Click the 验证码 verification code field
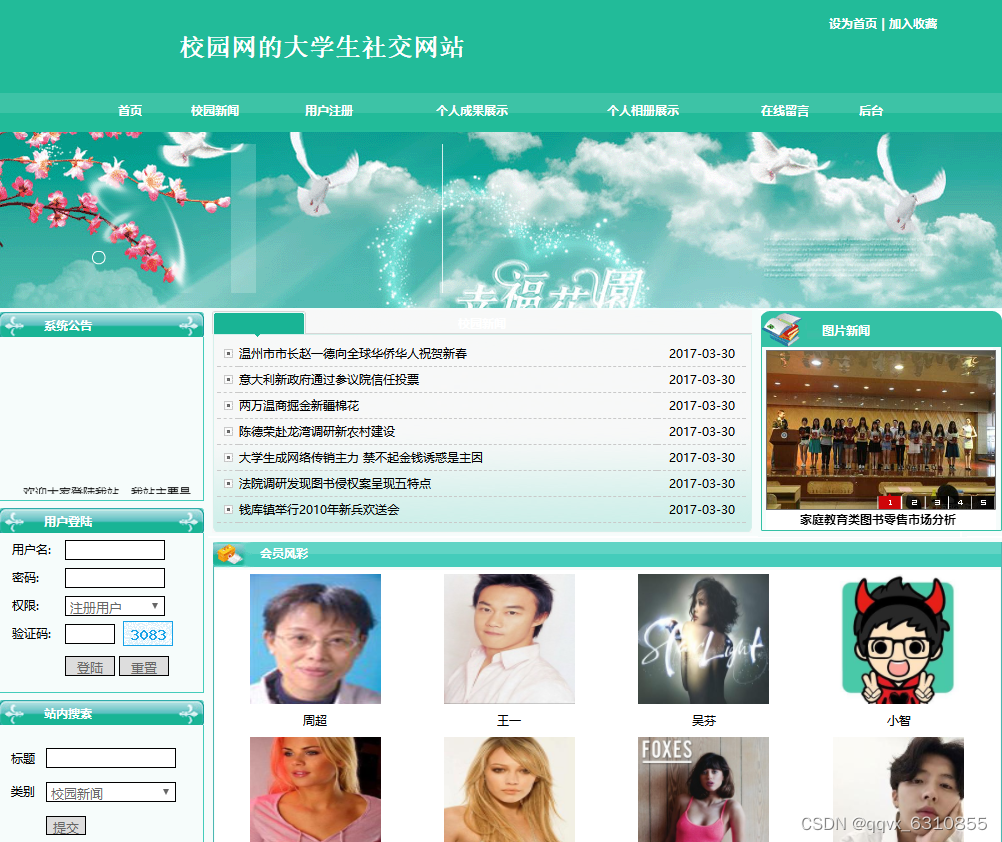 pyautogui.click(x=90, y=634)
